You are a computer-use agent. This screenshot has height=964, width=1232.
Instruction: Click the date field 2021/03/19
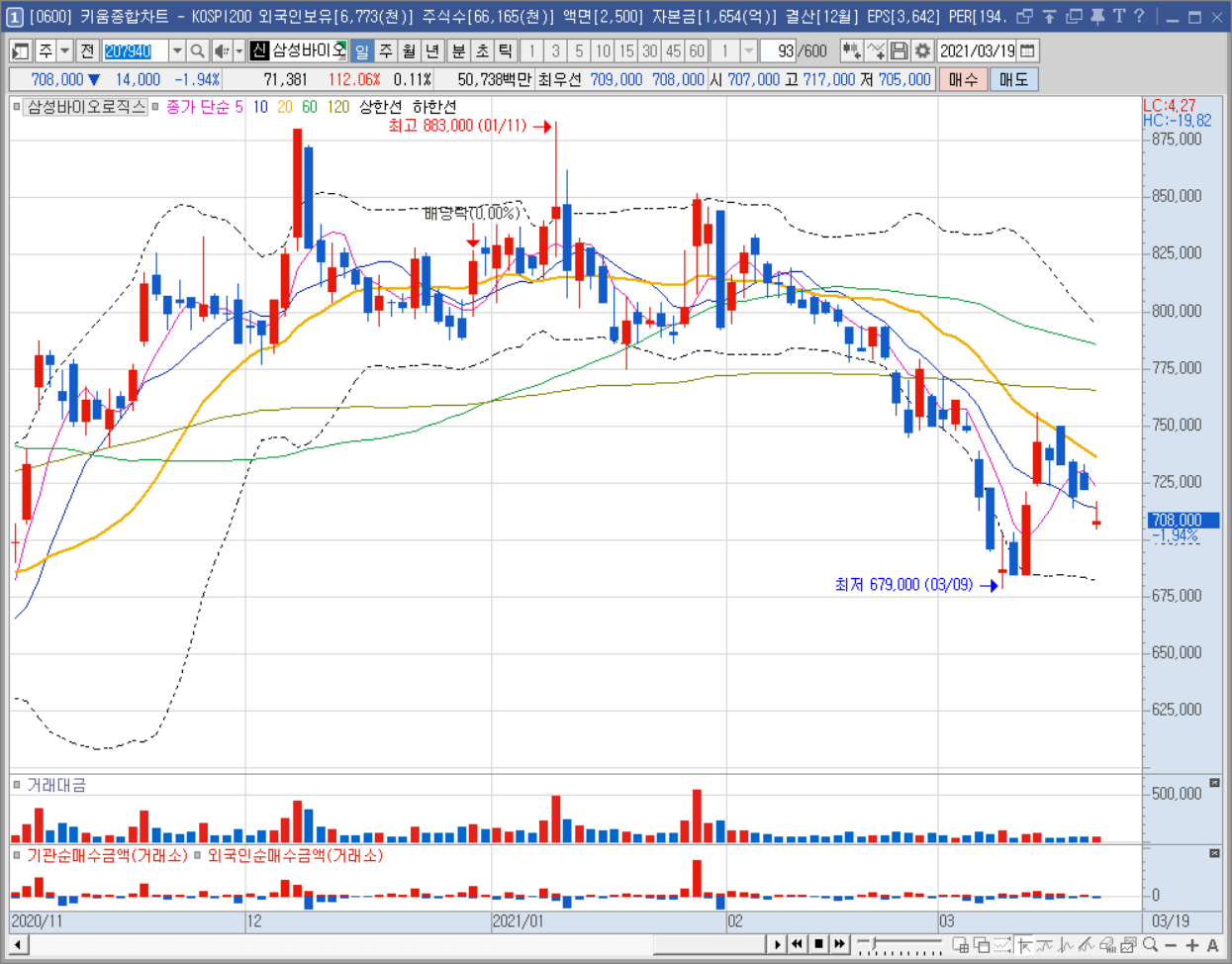977,50
